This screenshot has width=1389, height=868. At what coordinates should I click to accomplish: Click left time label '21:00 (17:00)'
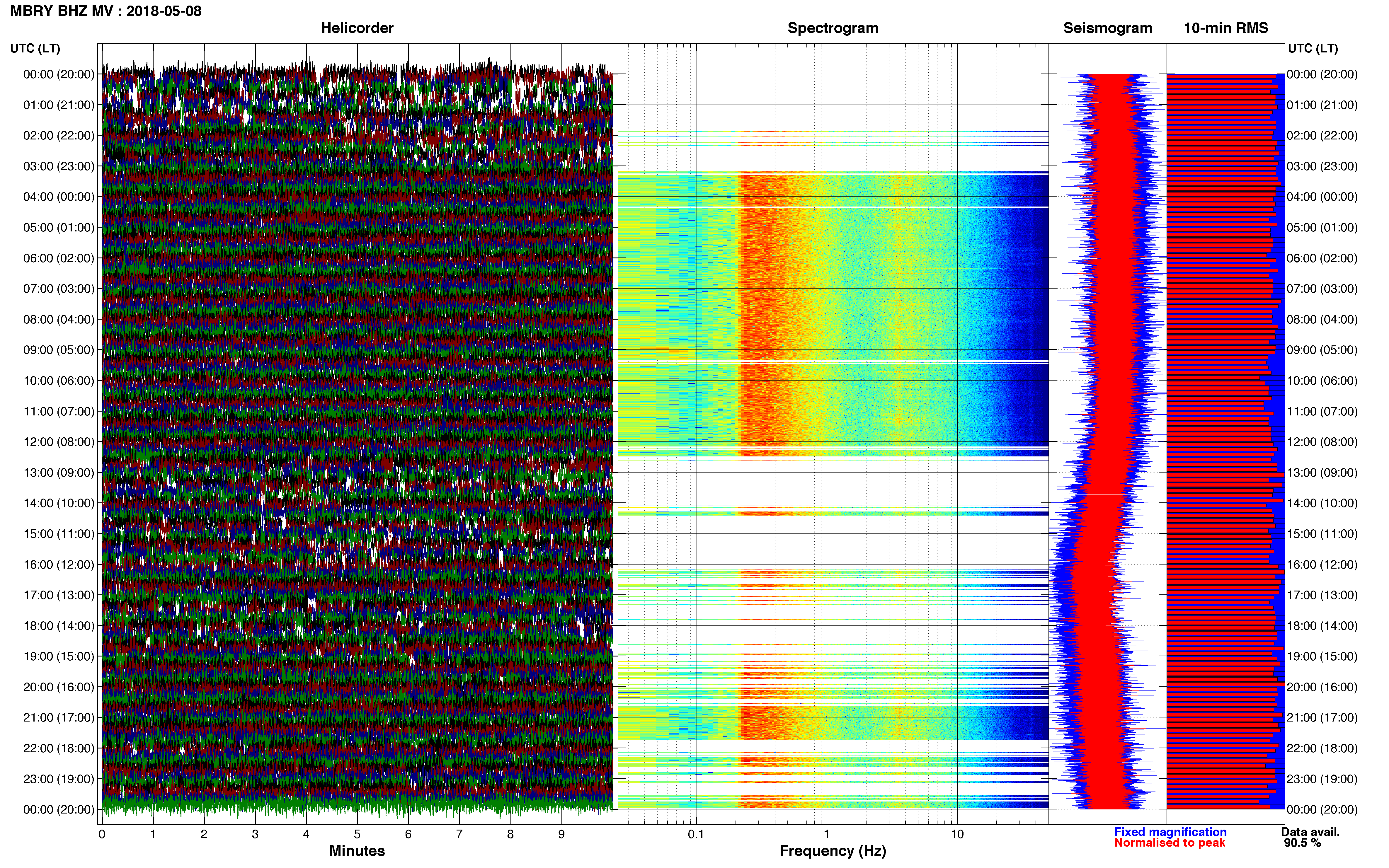[x=59, y=718]
